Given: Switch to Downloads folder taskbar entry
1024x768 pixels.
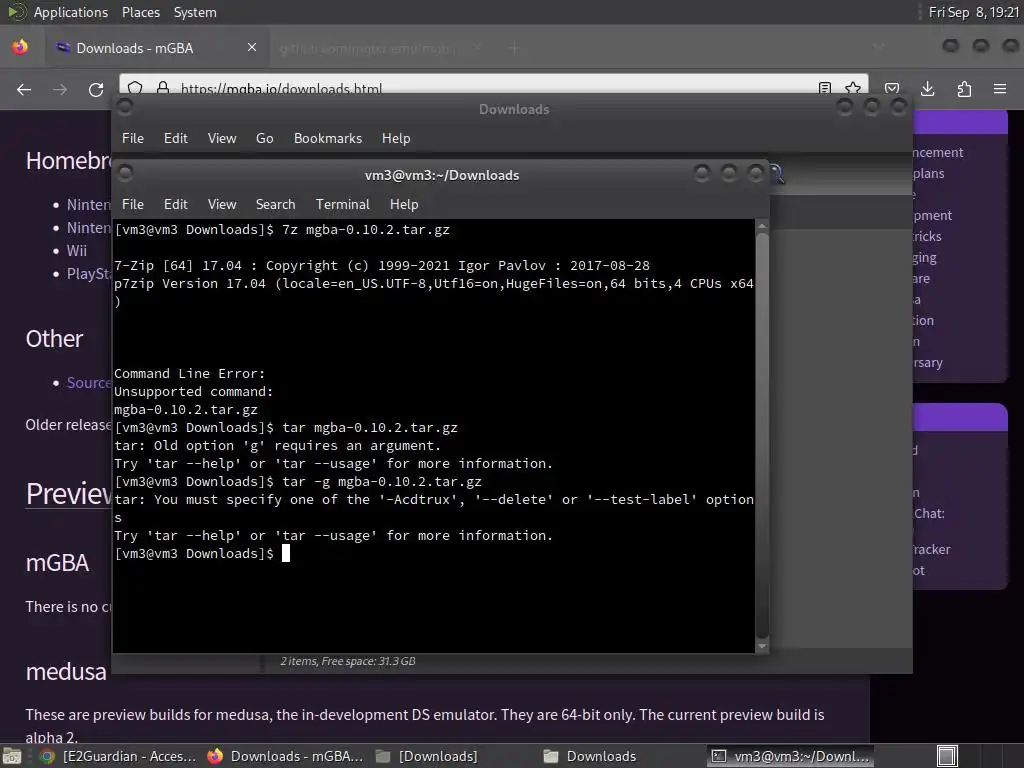Looking at the screenshot, I should 590,756.
